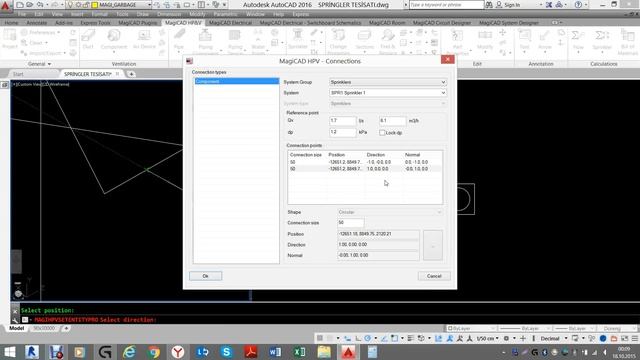Click the Find & Replace ribbon icon

[x=388, y=42]
